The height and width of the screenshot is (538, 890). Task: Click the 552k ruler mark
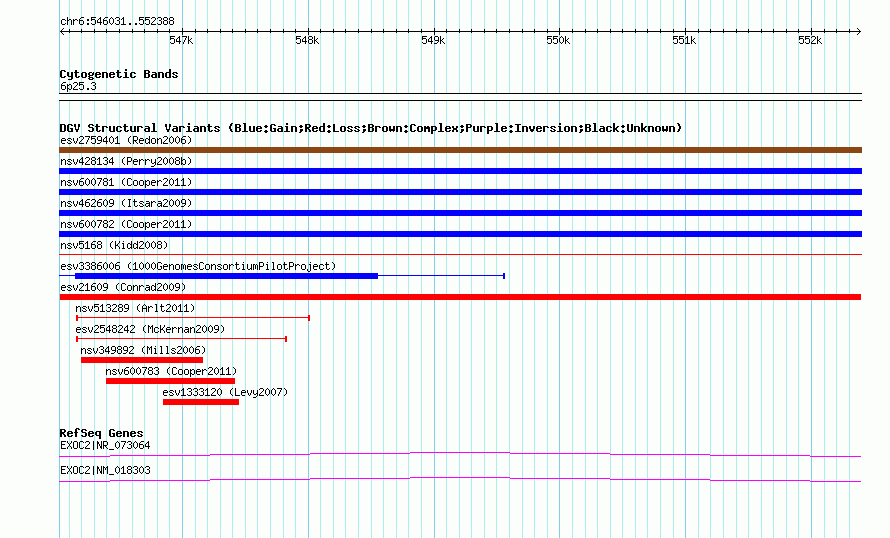(x=810, y=40)
